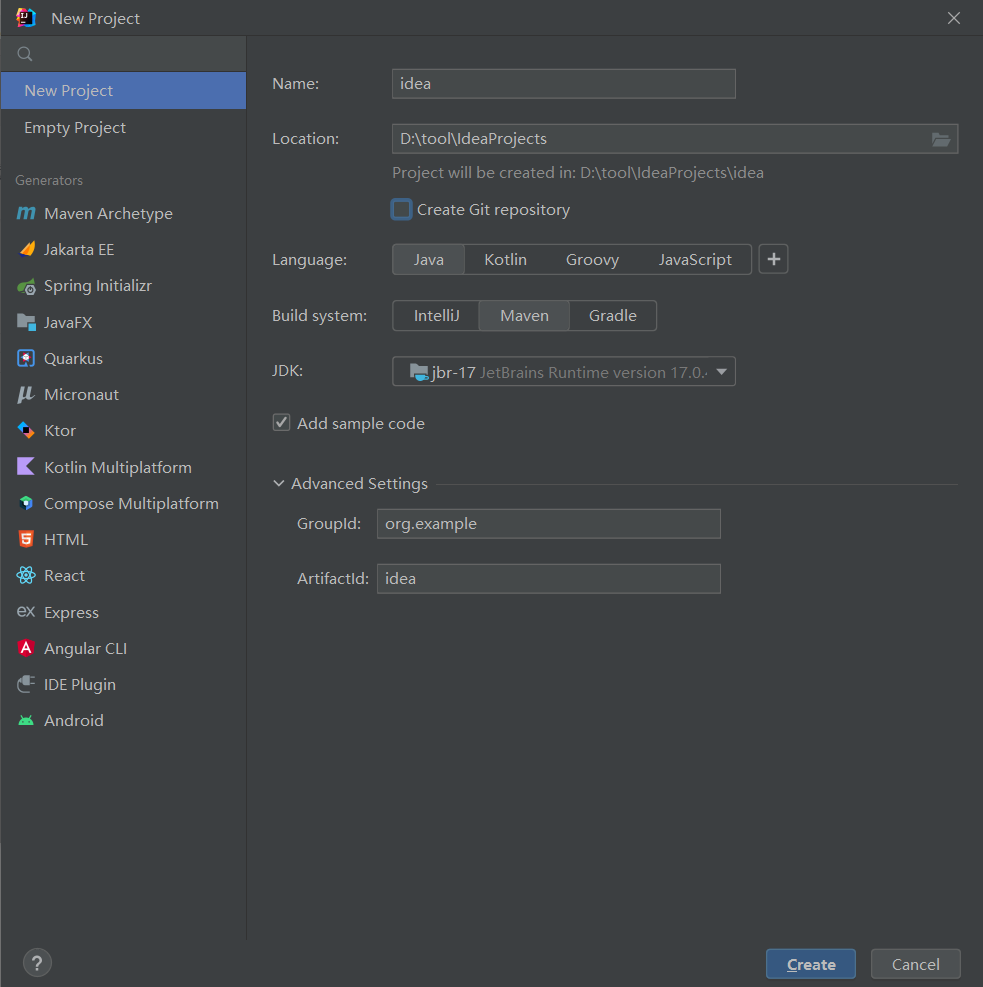The width and height of the screenshot is (983, 987).
Task: Browse for project location folder icon
Action: (x=941, y=139)
